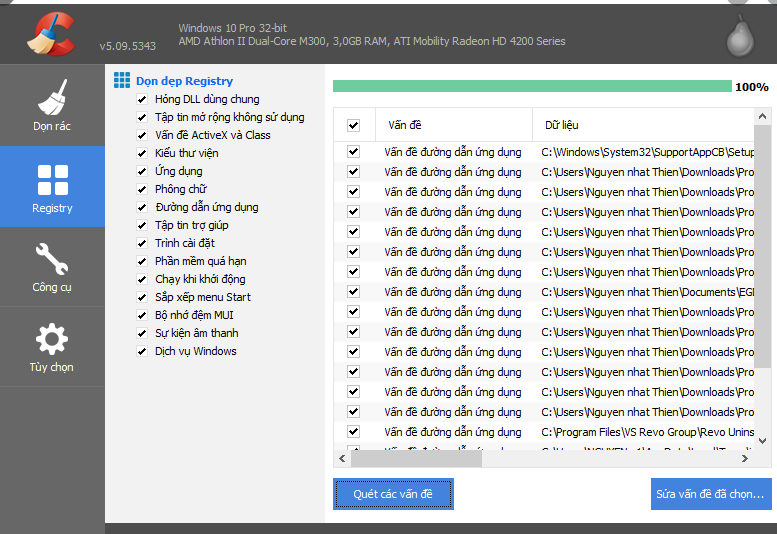Click the CCleaner logo icon

click(52, 34)
